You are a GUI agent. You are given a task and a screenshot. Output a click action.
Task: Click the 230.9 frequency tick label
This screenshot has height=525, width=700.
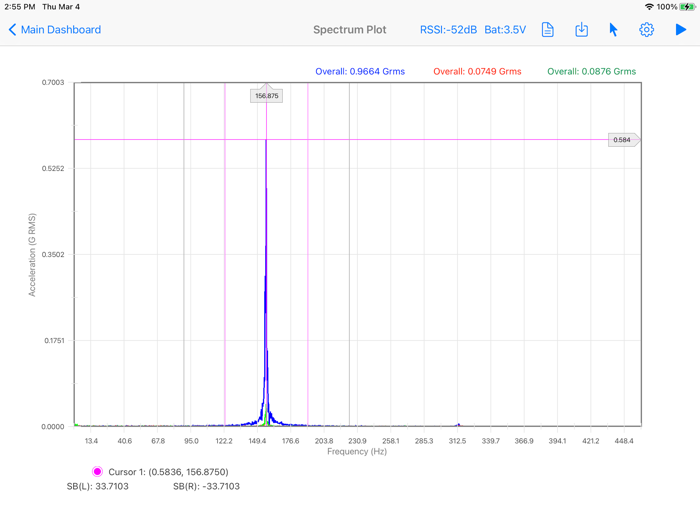tap(357, 441)
